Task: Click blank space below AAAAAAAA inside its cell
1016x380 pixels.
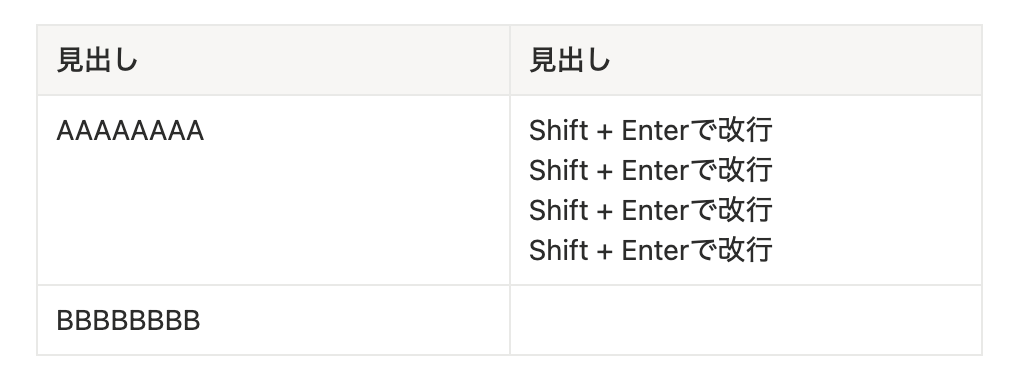Action: coord(273,214)
